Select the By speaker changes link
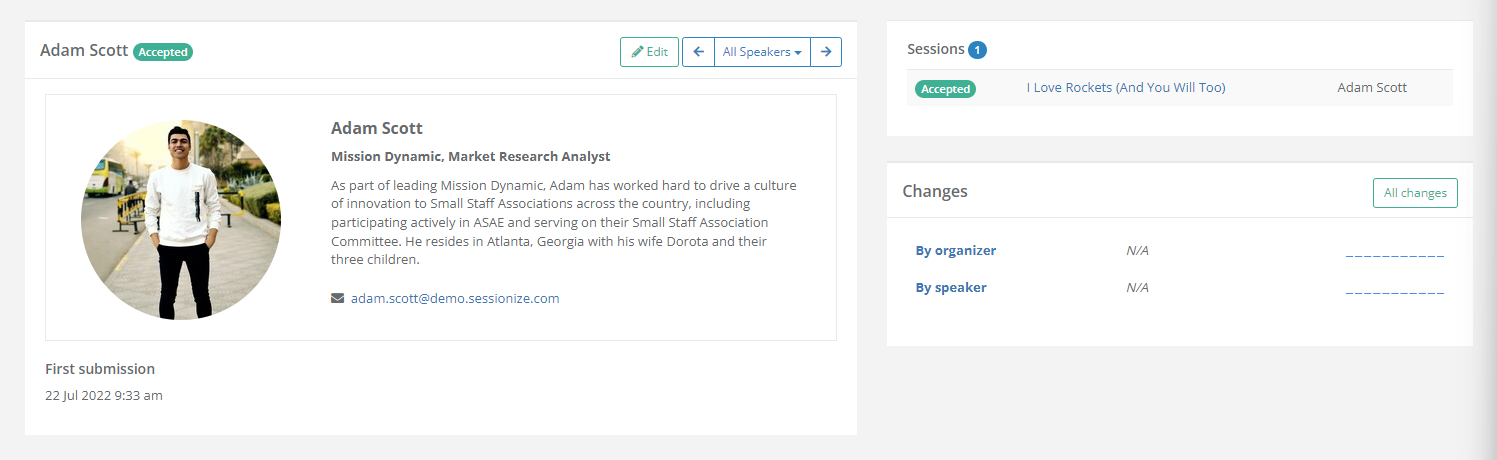1497x460 pixels. [x=951, y=288]
